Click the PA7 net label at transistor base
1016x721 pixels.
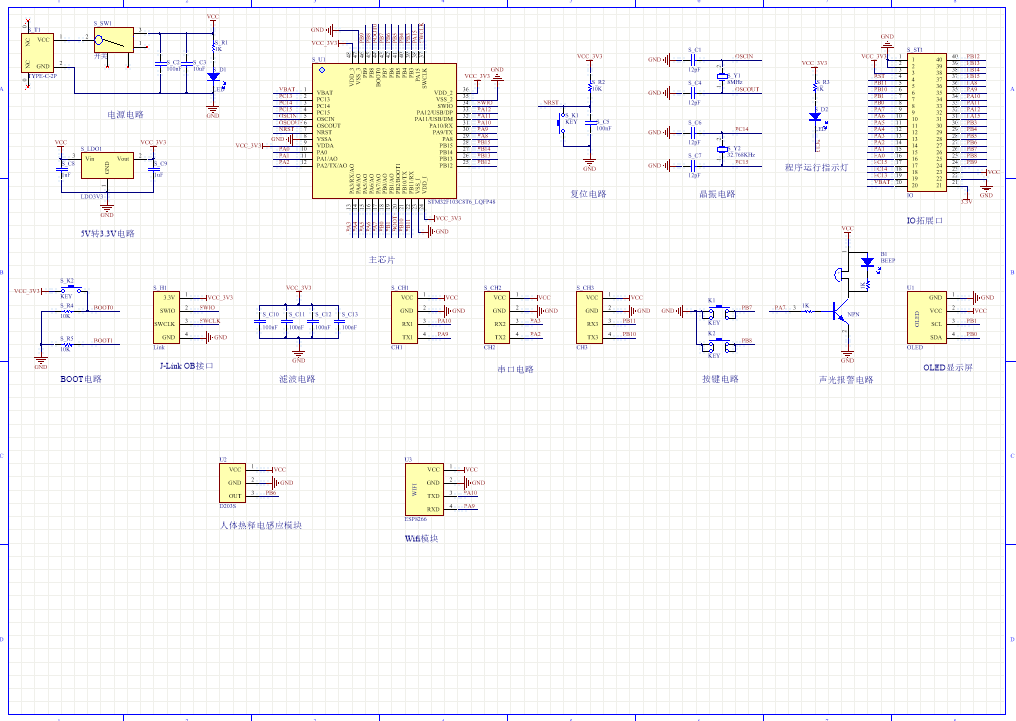point(779,308)
